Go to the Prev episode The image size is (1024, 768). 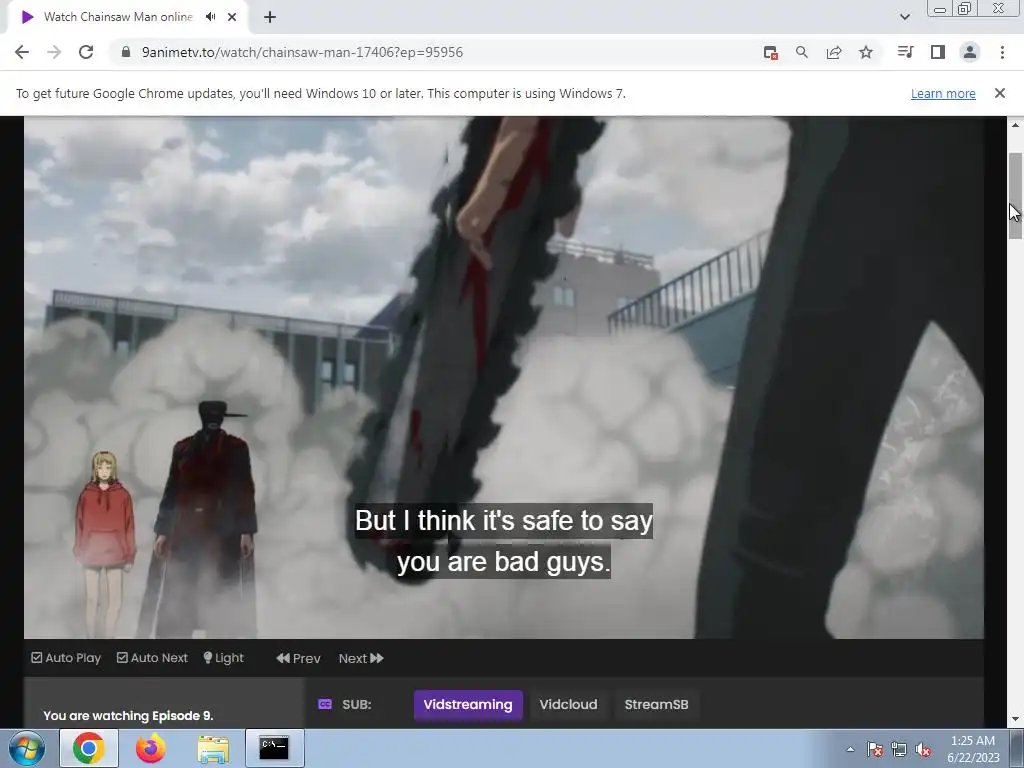[298, 658]
